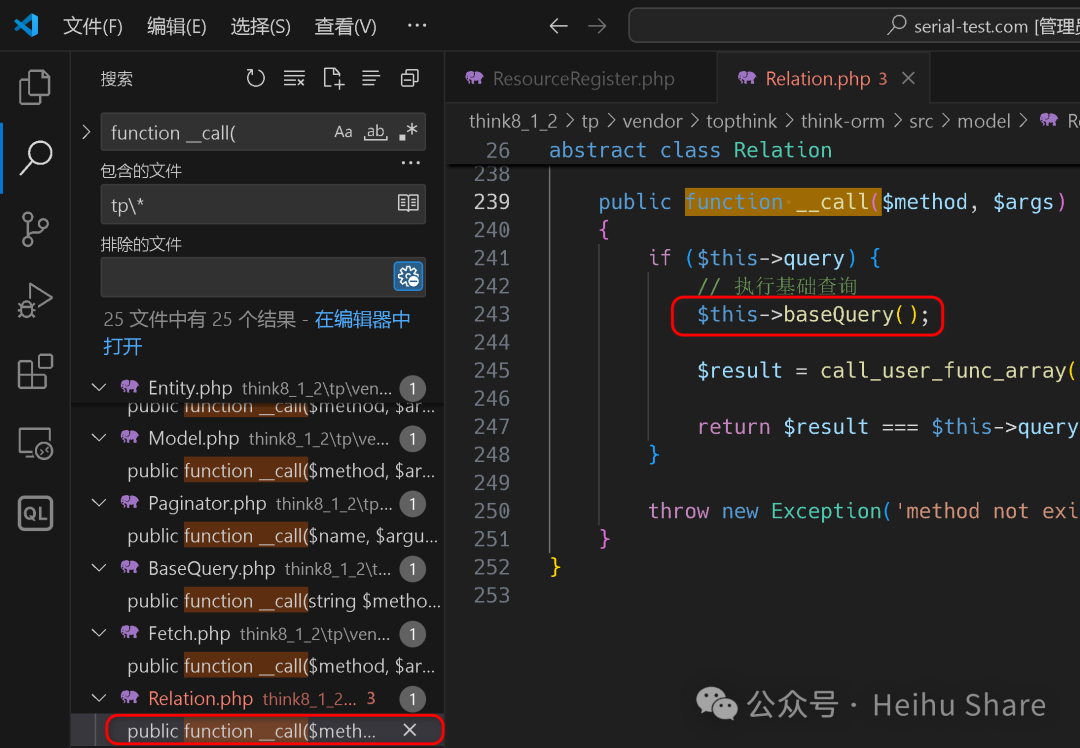Select the Model.php match line

tap(281, 470)
